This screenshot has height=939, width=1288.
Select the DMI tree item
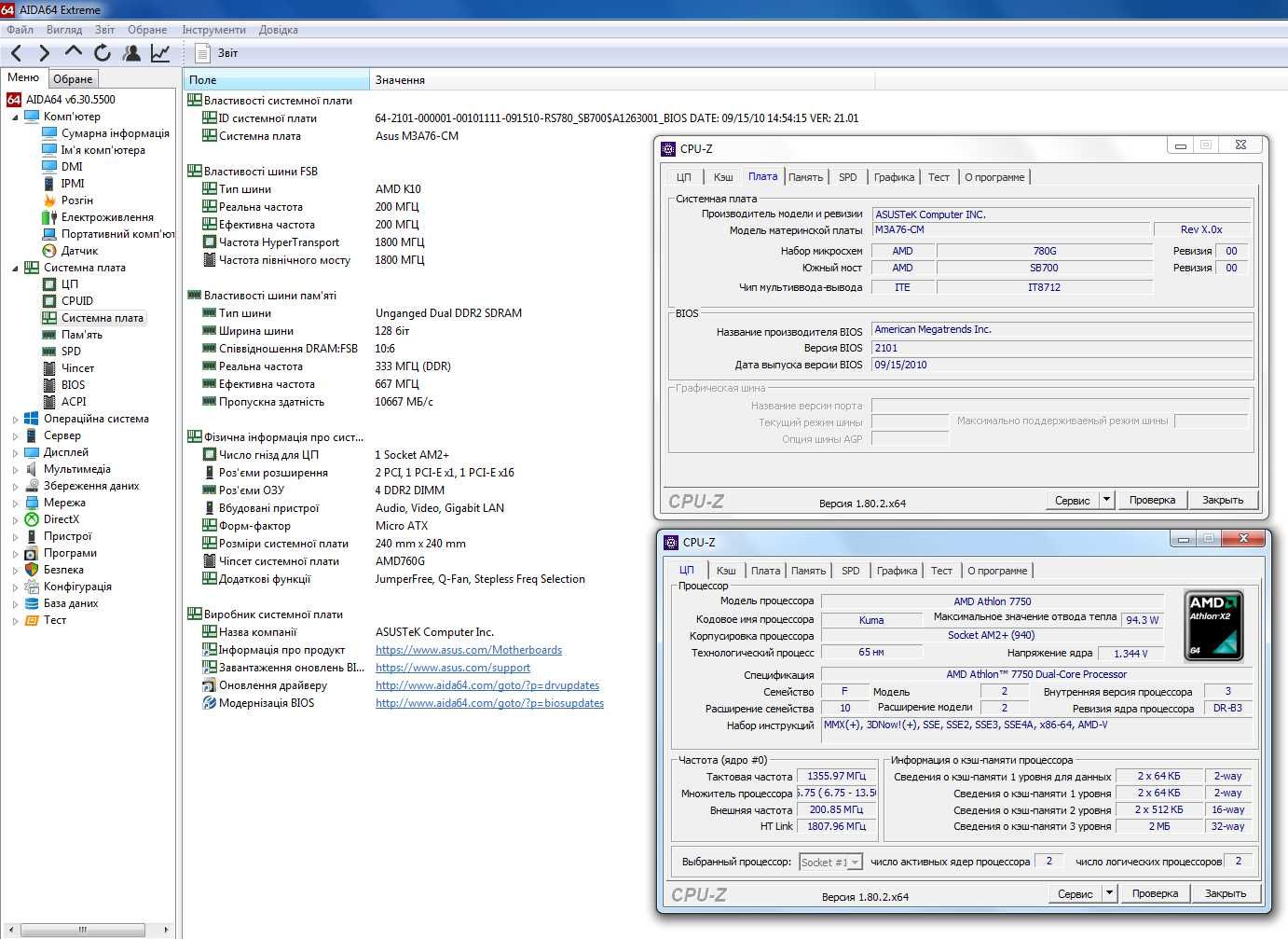[x=72, y=166]
